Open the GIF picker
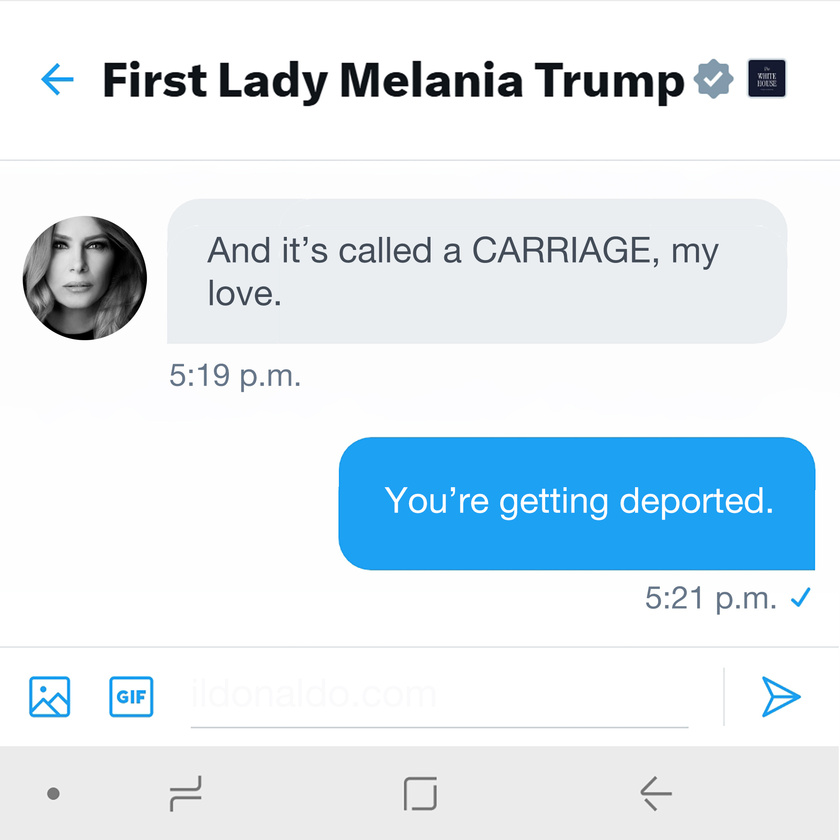This screenshot has height=840, width=840. coord(131,696)
